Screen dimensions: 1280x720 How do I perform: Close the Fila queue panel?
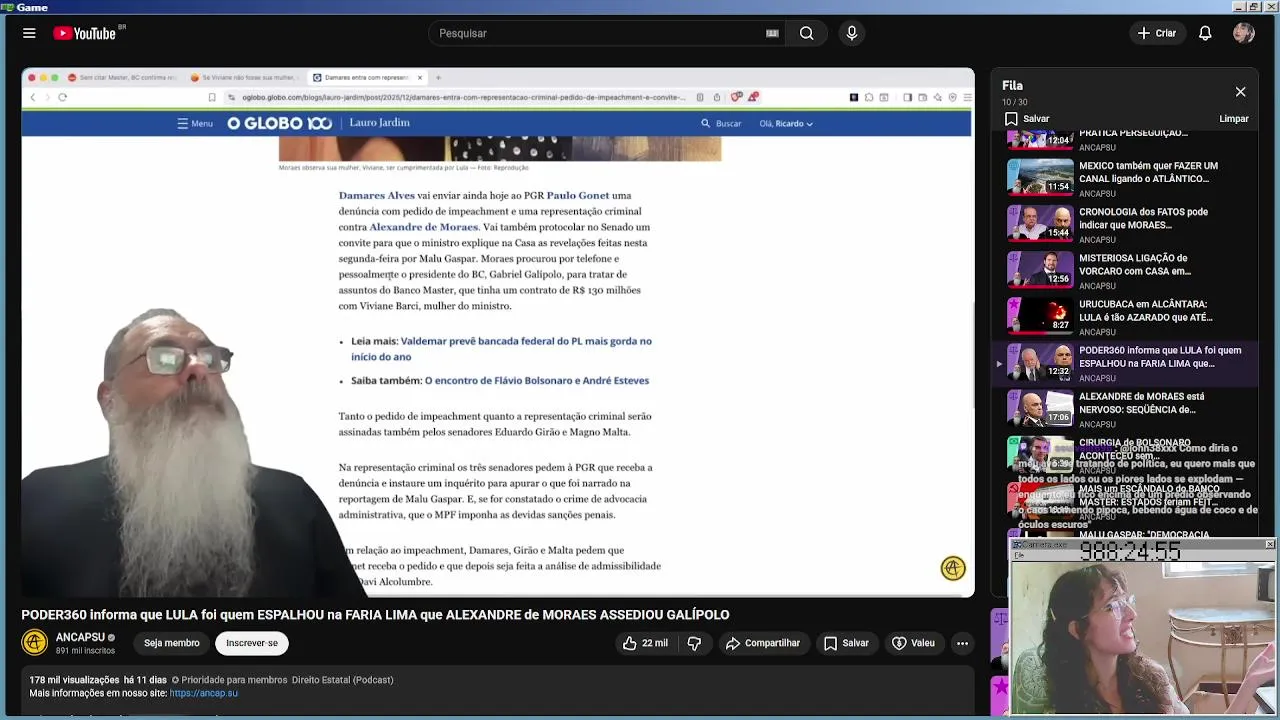[1240, 92]
